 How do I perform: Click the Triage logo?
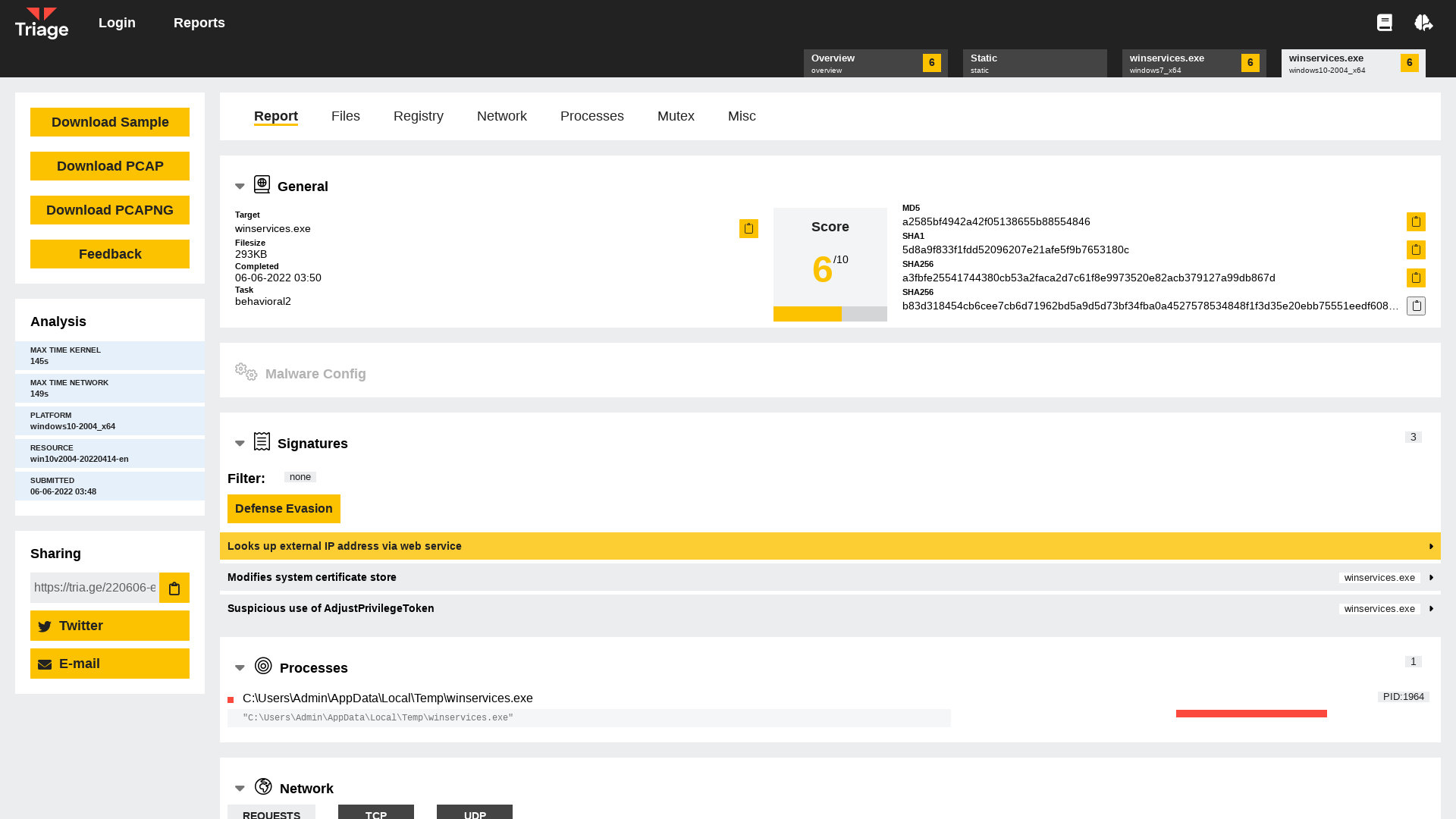pyautogui.click(x=42, y=23)
